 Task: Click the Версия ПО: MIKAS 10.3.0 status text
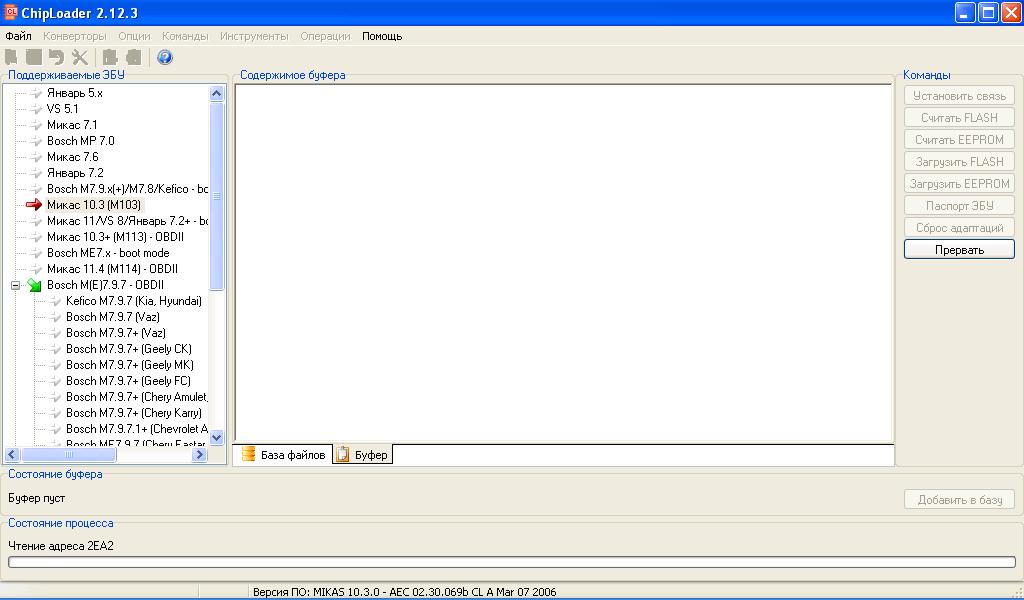click(404, 592)
